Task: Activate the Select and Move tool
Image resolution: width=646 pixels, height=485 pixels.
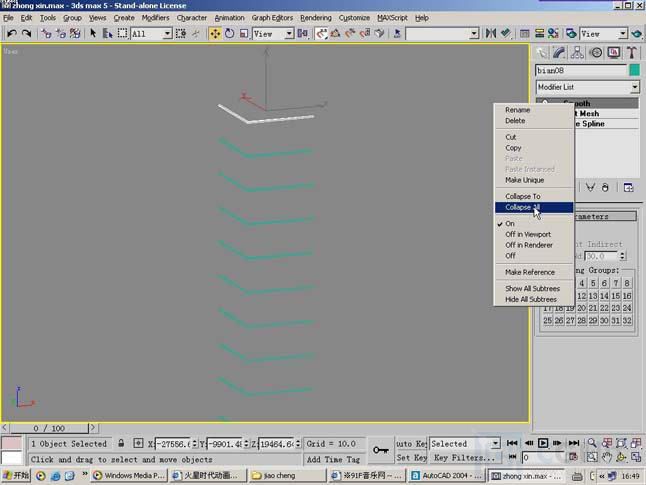Action: (x=215, y=34)
